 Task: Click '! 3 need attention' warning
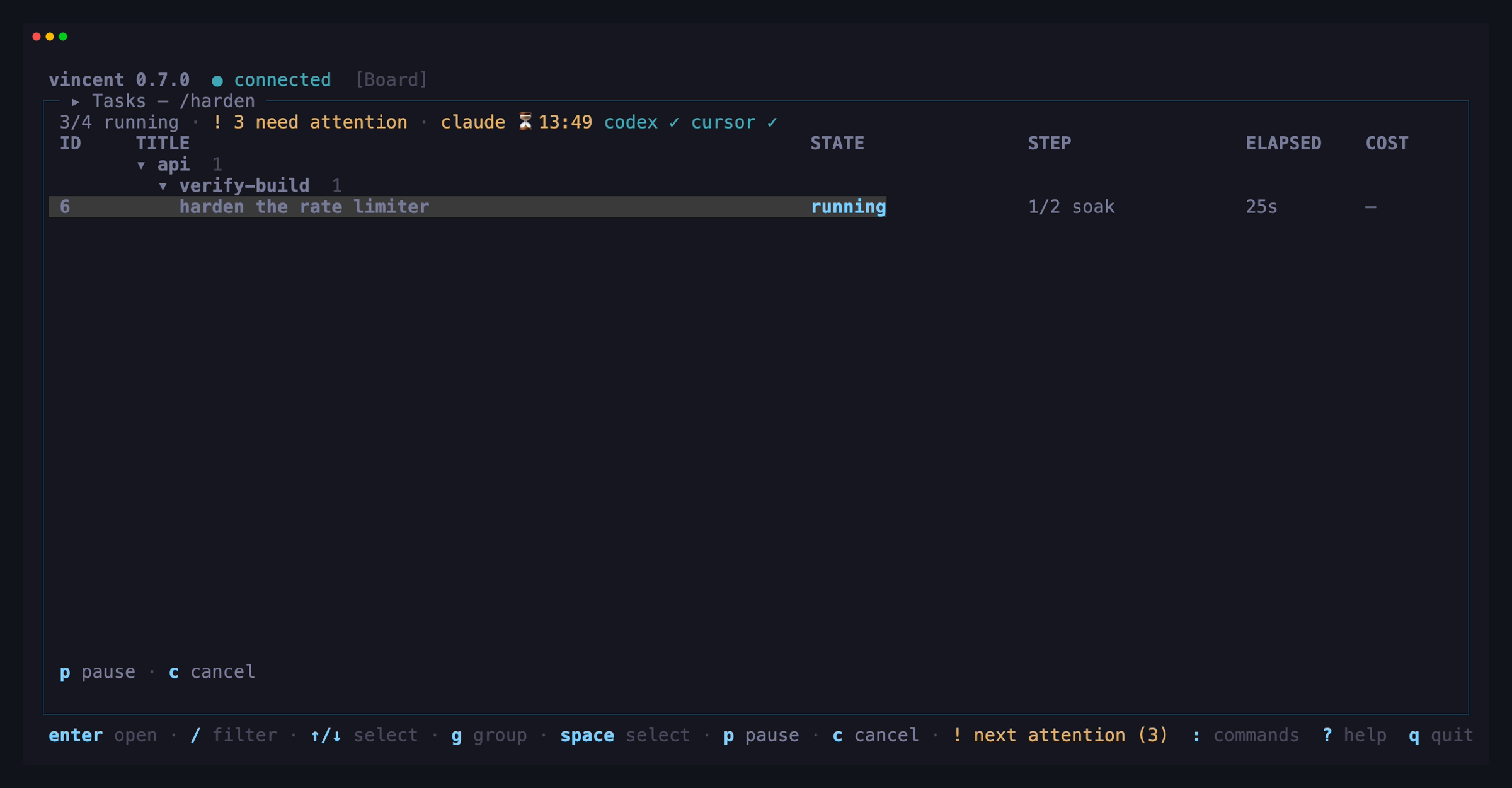310,122
